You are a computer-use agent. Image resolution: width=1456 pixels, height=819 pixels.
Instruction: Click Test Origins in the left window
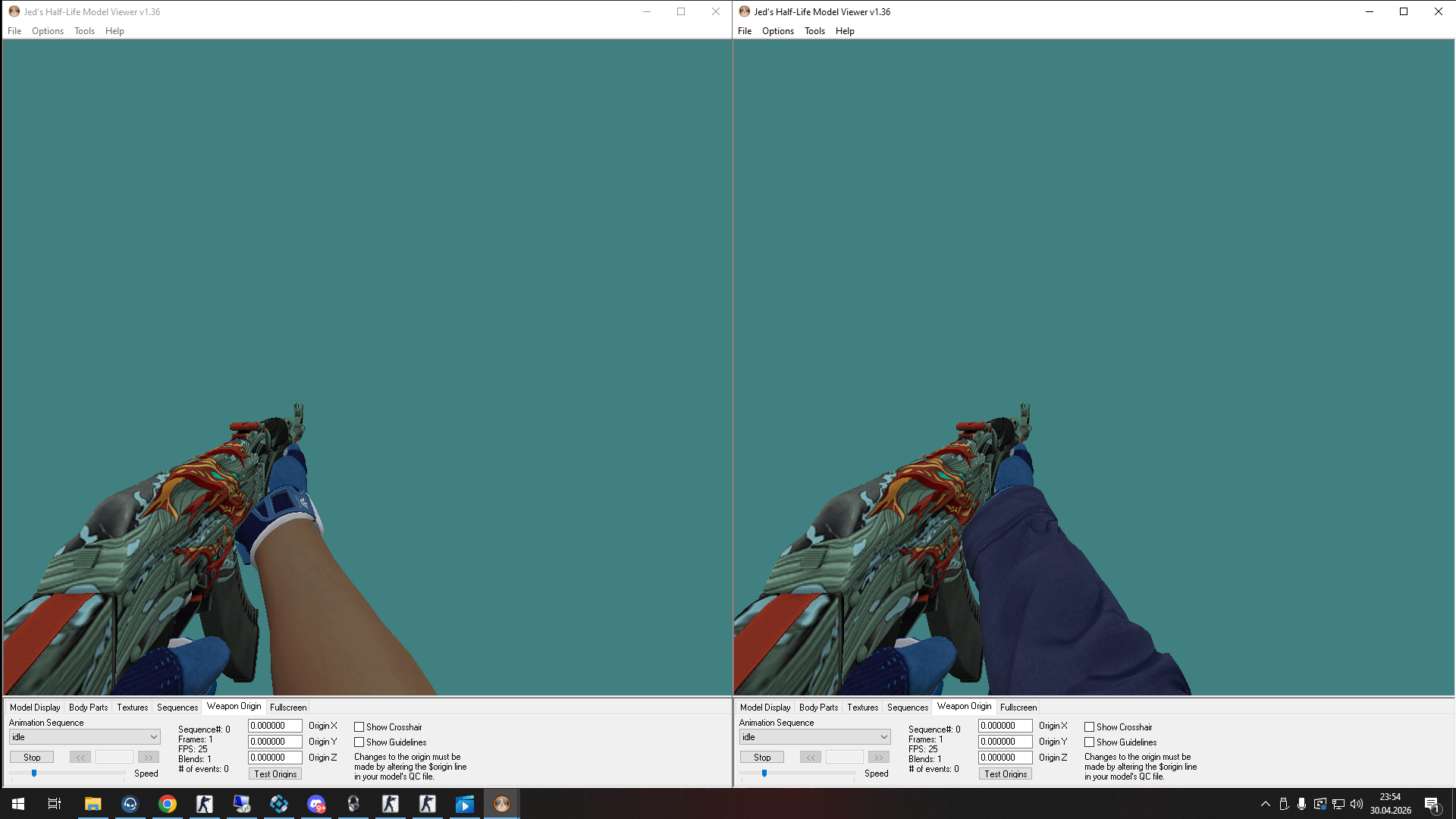(x=275, y=774)
